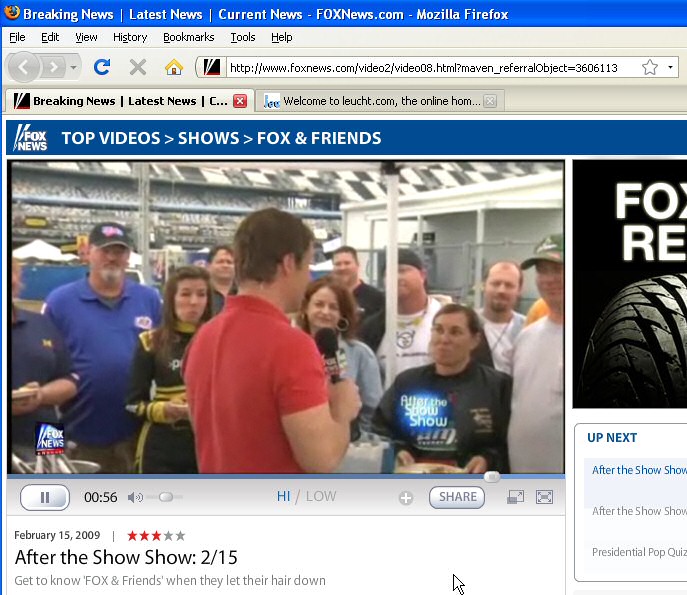Open the View menu
The width and height of the screenshot is (687, 595).
(x=86, y=37)
